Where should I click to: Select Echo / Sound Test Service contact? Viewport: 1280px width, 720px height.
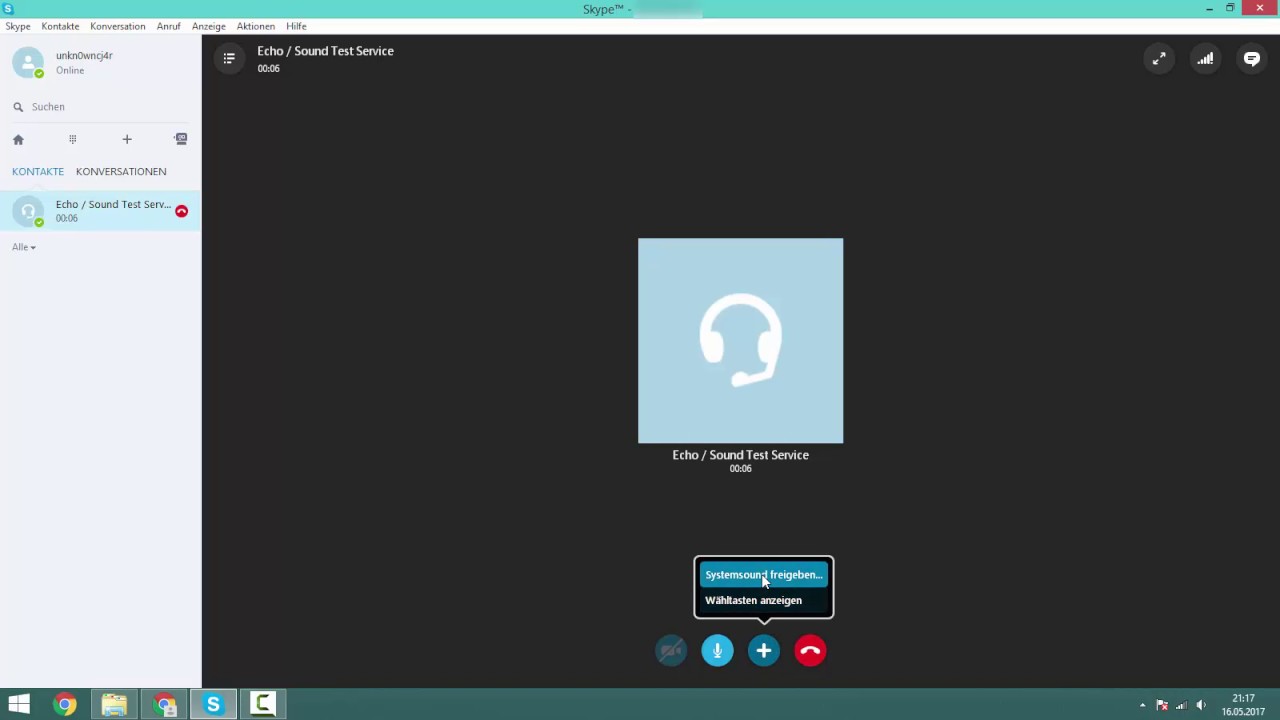[100, 211]
